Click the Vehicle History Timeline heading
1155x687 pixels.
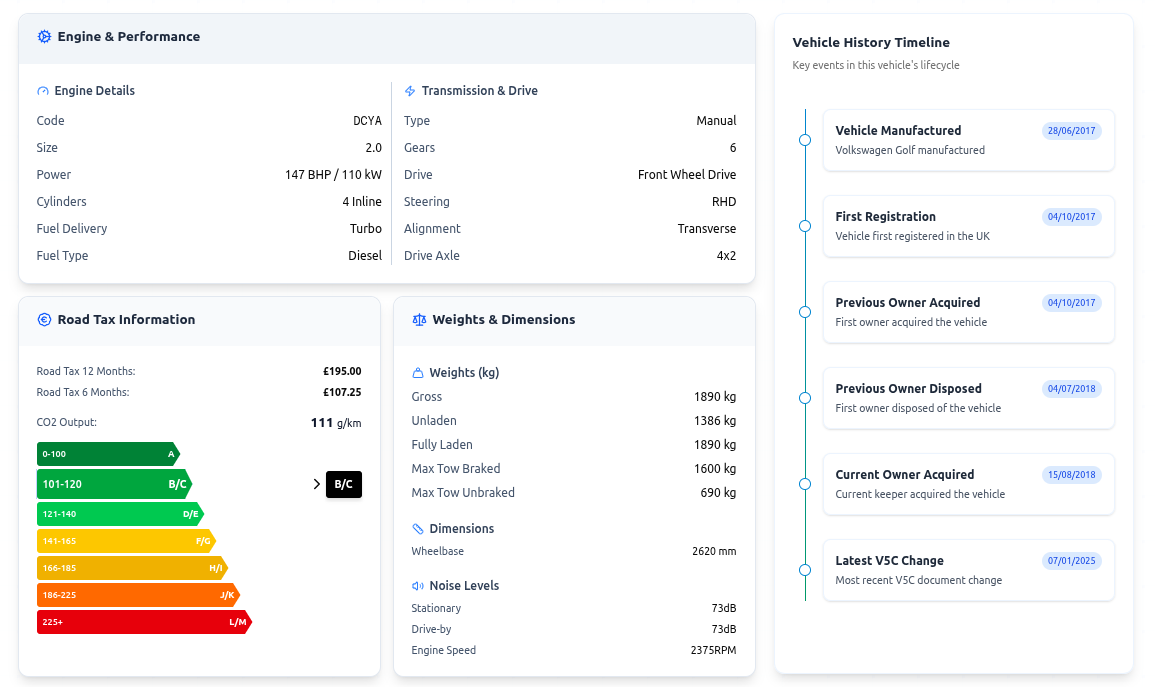[x=871, y=43]
